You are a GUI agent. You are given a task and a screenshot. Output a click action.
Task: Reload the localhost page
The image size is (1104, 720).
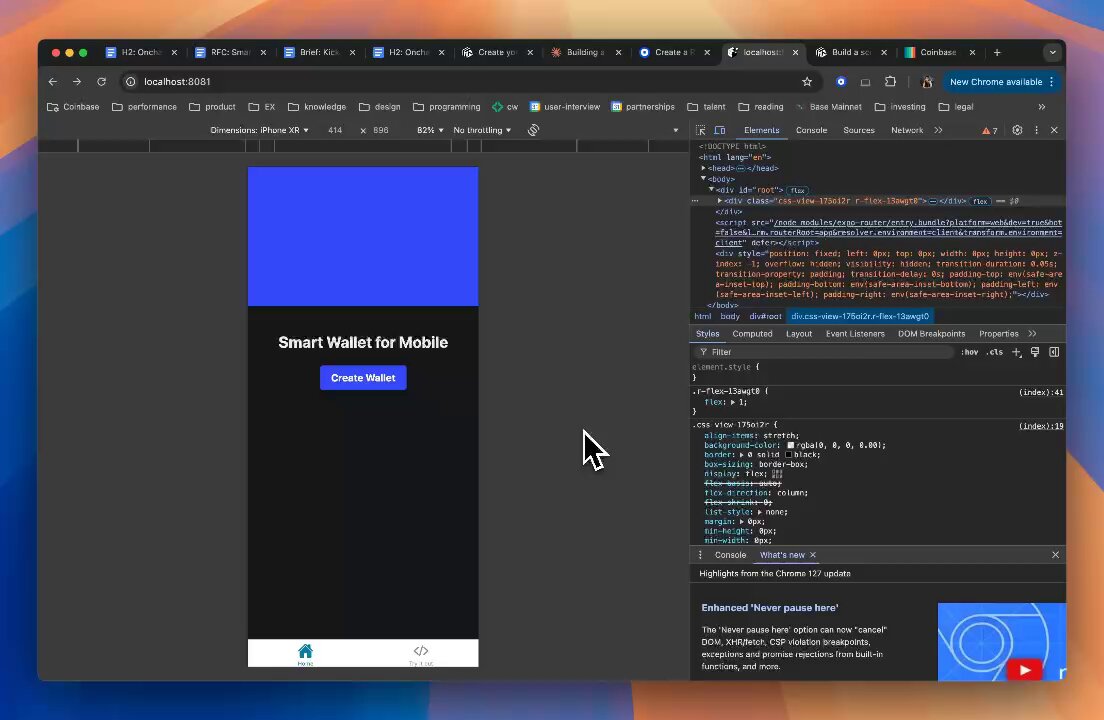[x=101, y=82]
